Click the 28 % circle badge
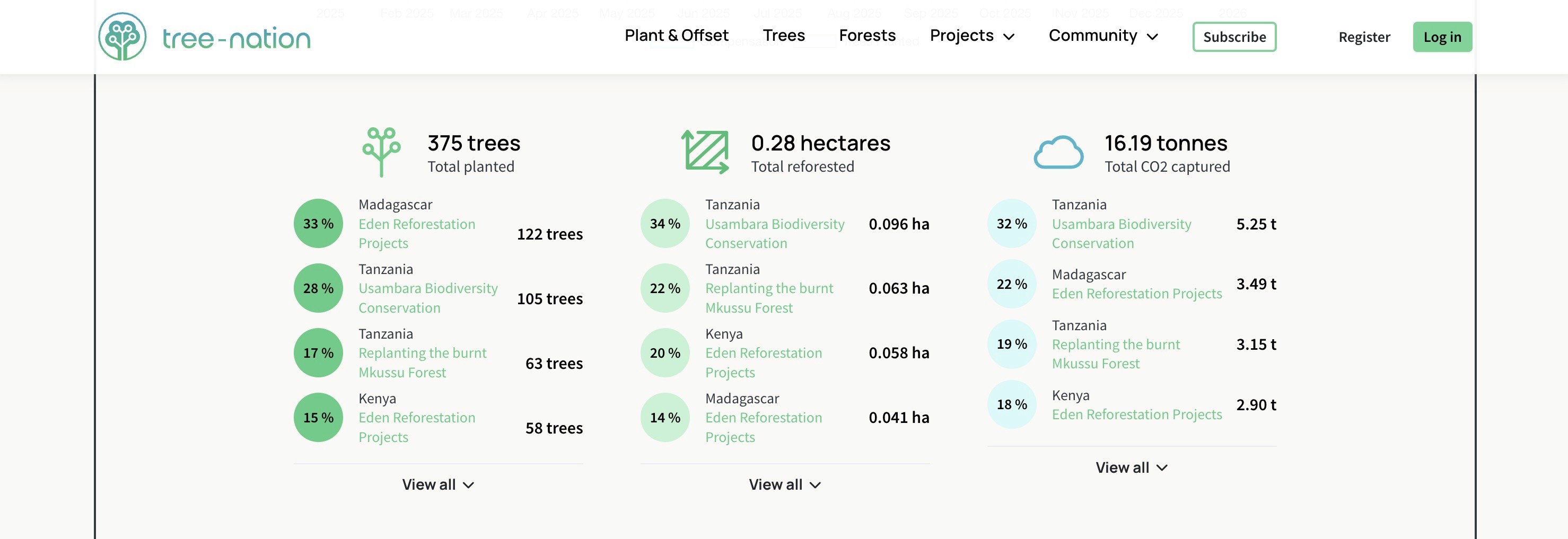Screen dimensions: 1568x539 coord(318,288)
